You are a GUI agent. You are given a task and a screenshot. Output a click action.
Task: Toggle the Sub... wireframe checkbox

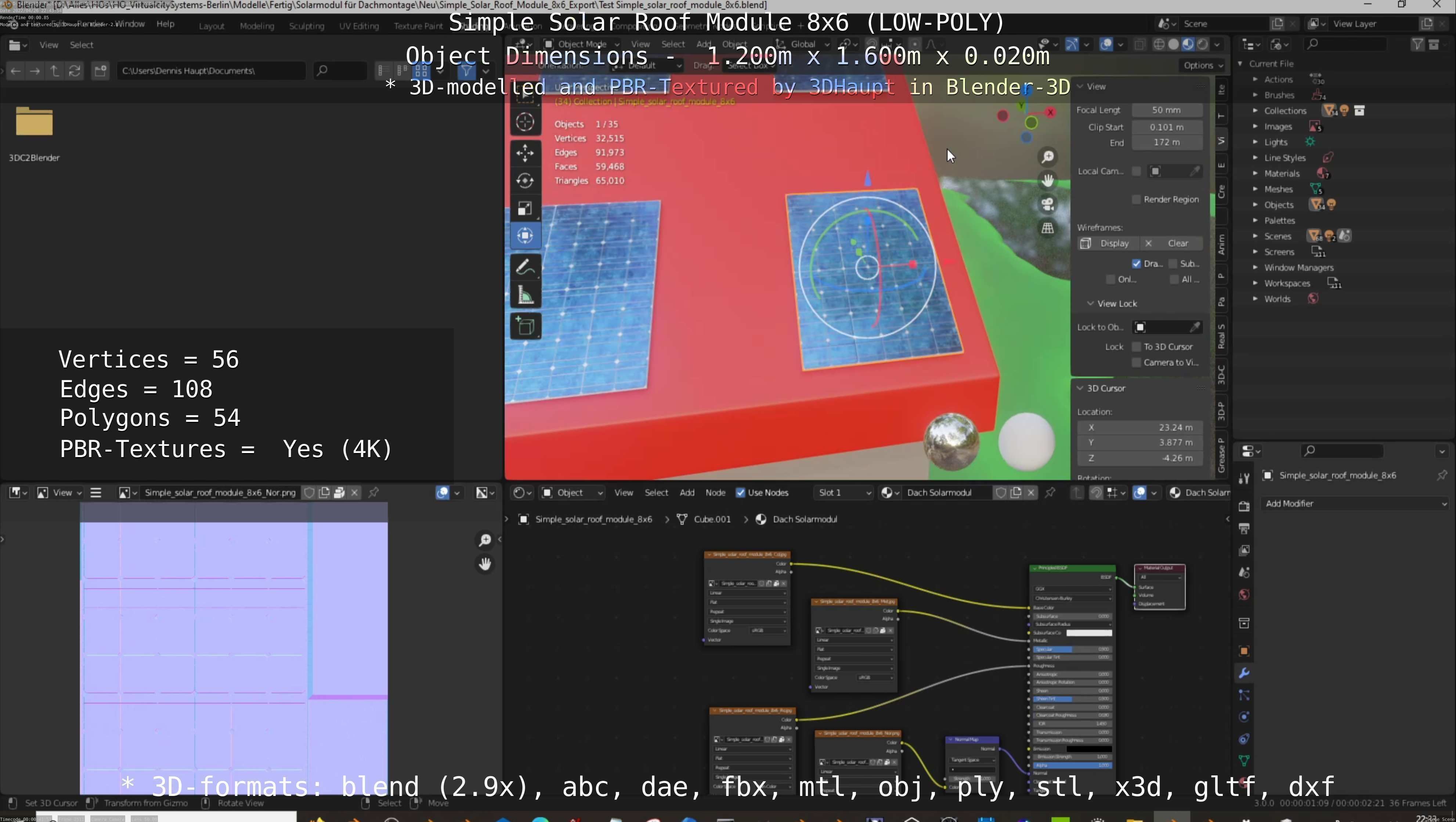pos(1173,264)
